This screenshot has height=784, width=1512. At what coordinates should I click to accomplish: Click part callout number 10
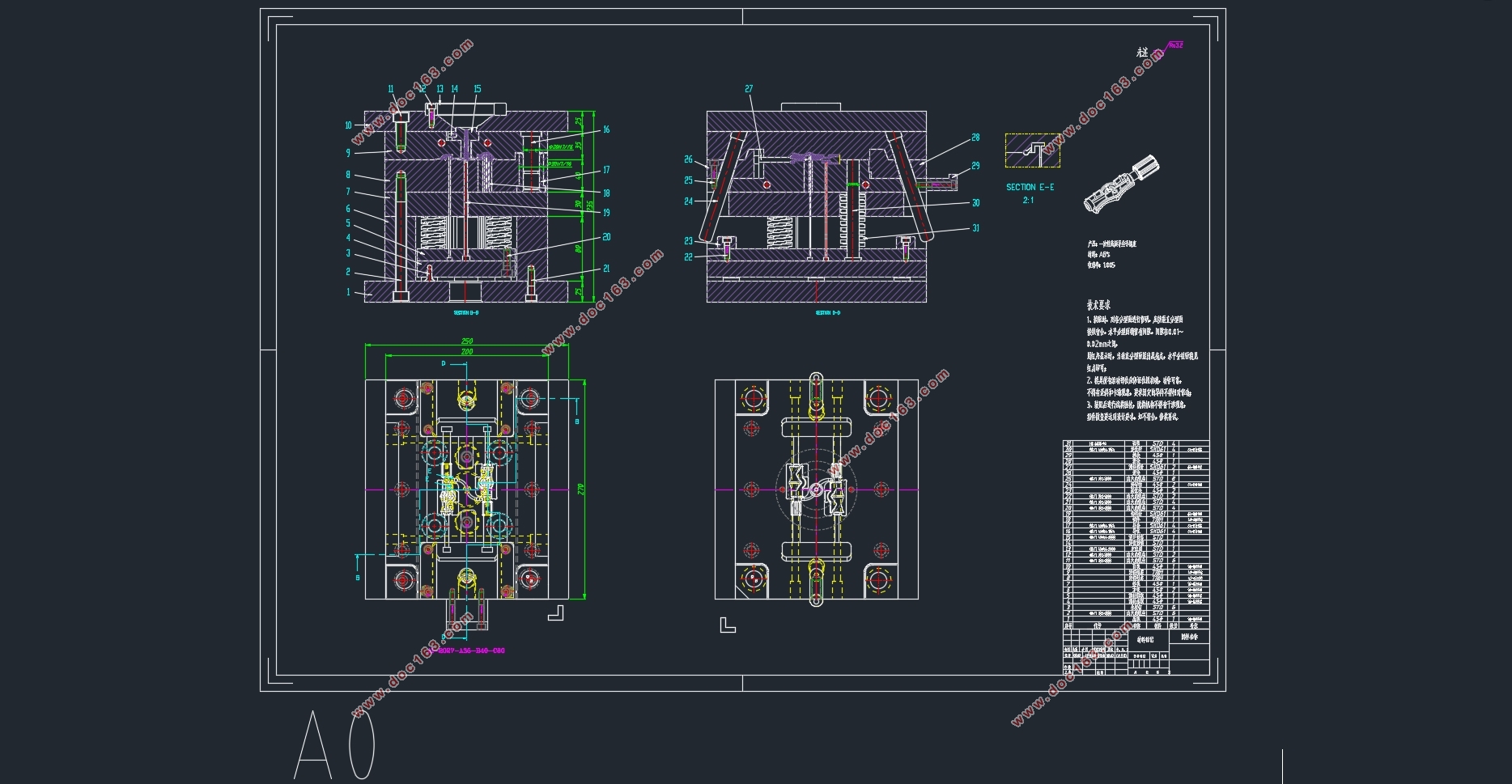(x=349, y=125)
